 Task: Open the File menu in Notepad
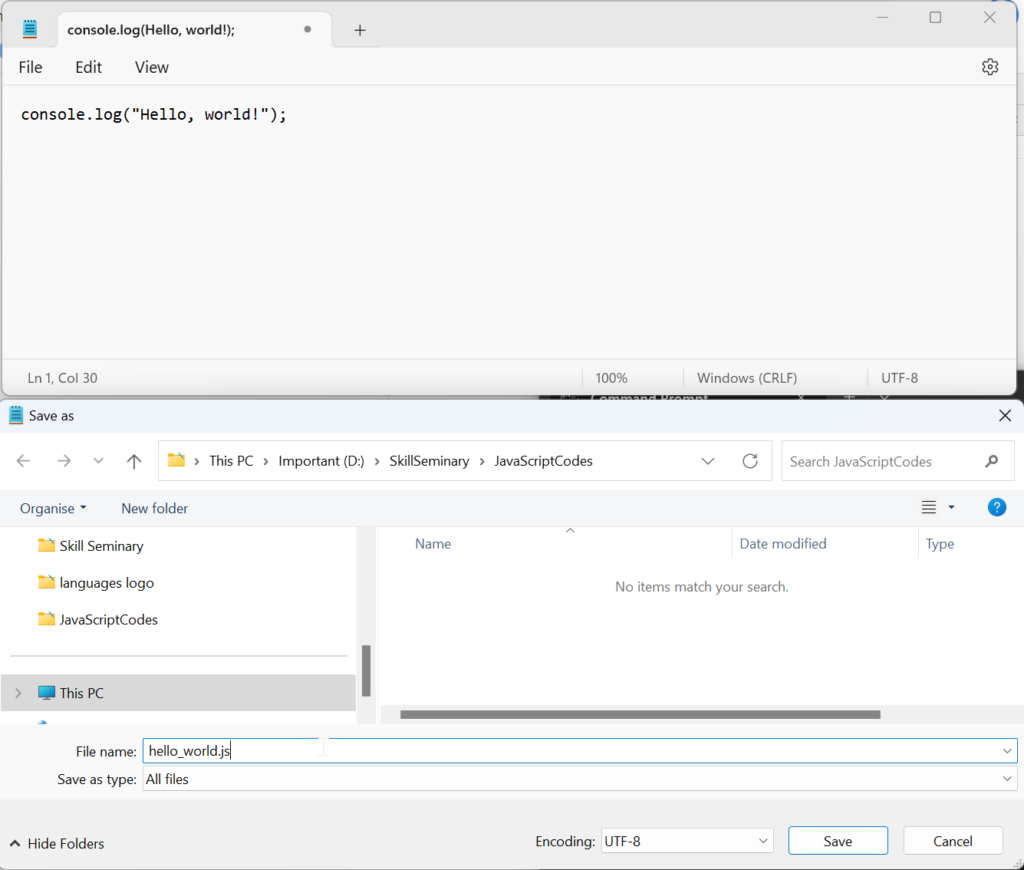point(30,67)
